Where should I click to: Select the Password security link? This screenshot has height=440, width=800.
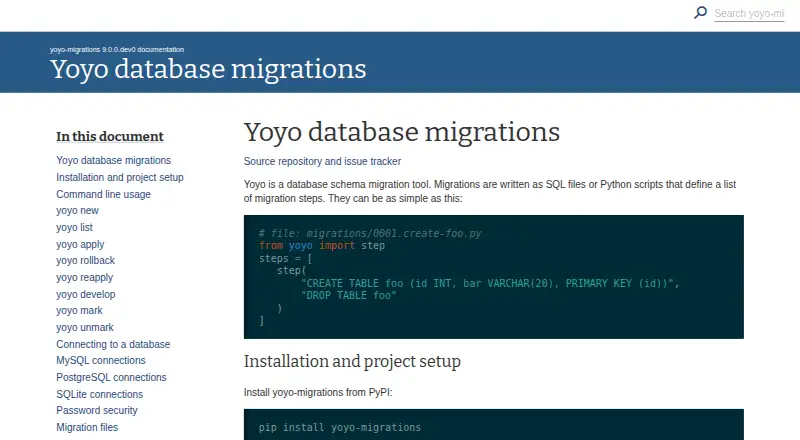tap(97, 410)
